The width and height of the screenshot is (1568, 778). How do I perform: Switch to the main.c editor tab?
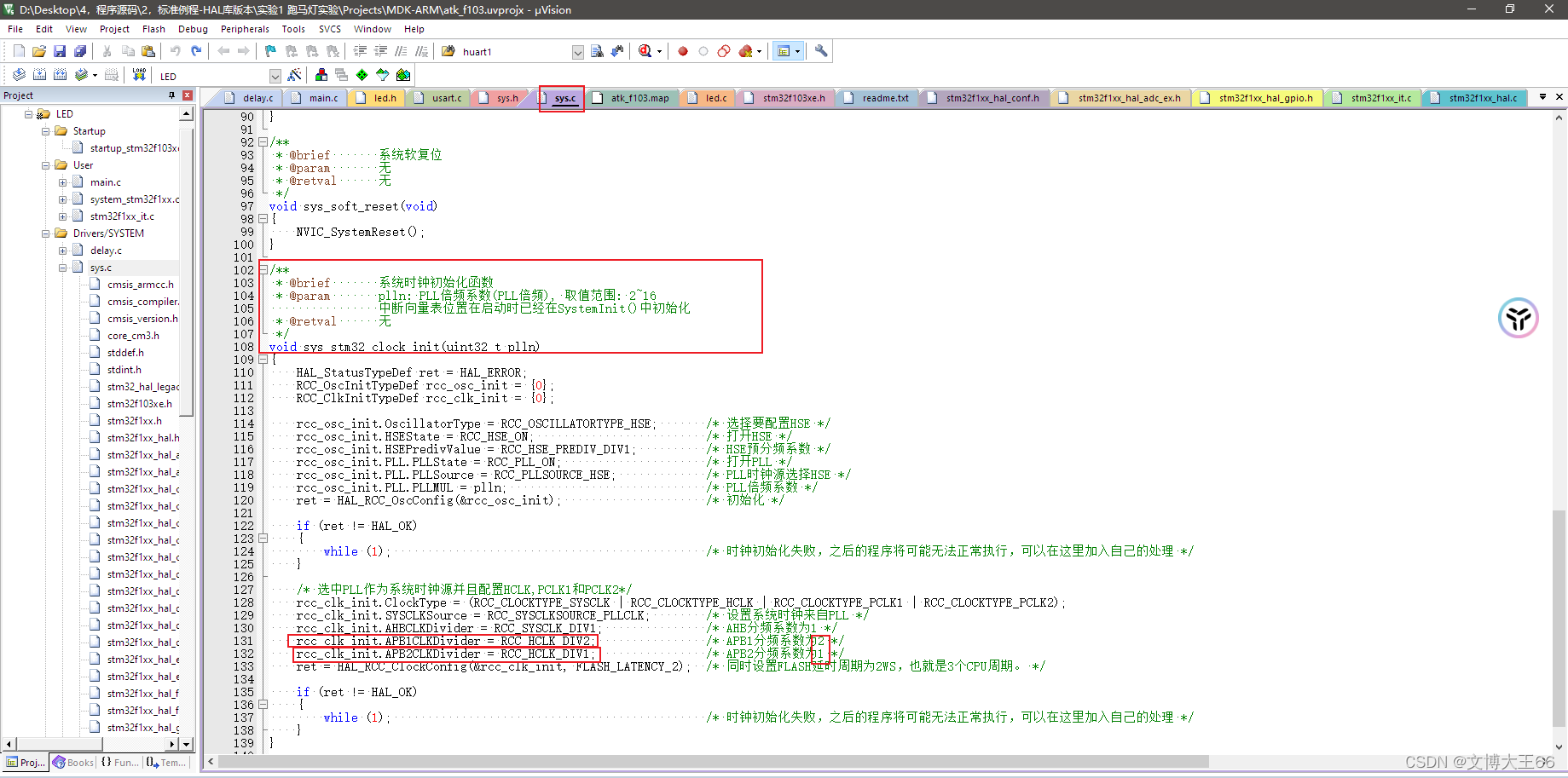tap(315, 98)
